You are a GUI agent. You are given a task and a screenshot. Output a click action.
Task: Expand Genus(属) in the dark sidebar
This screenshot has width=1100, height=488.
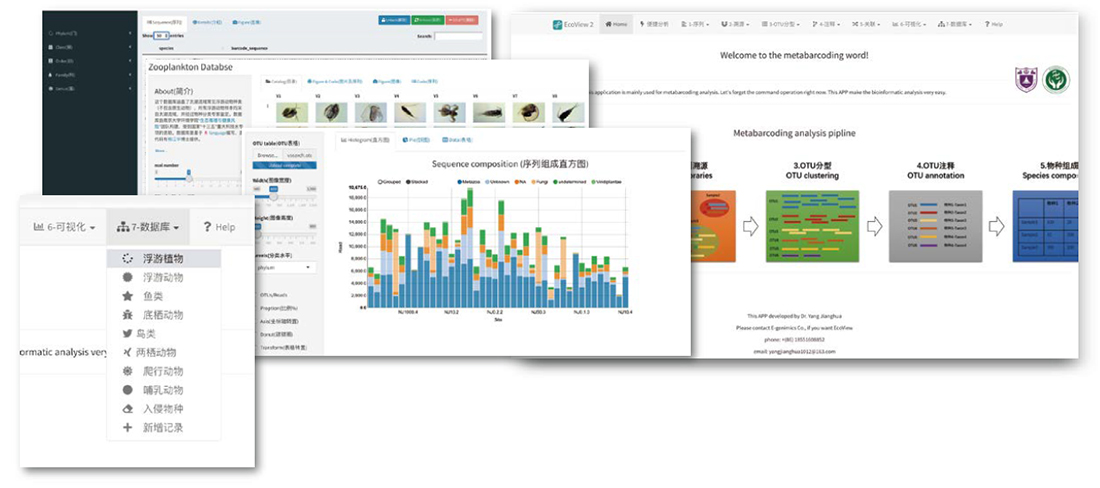coord(89,89)
